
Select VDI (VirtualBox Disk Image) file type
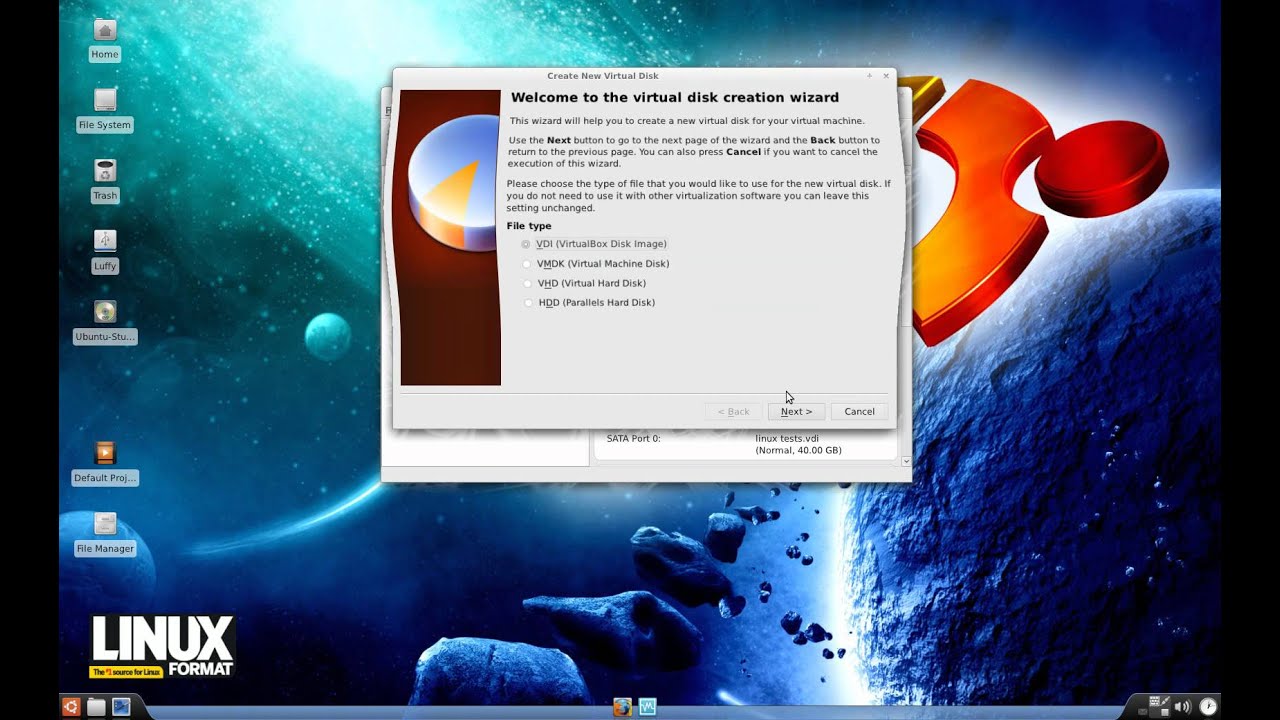pyautogui.click(x=594, y=244)
